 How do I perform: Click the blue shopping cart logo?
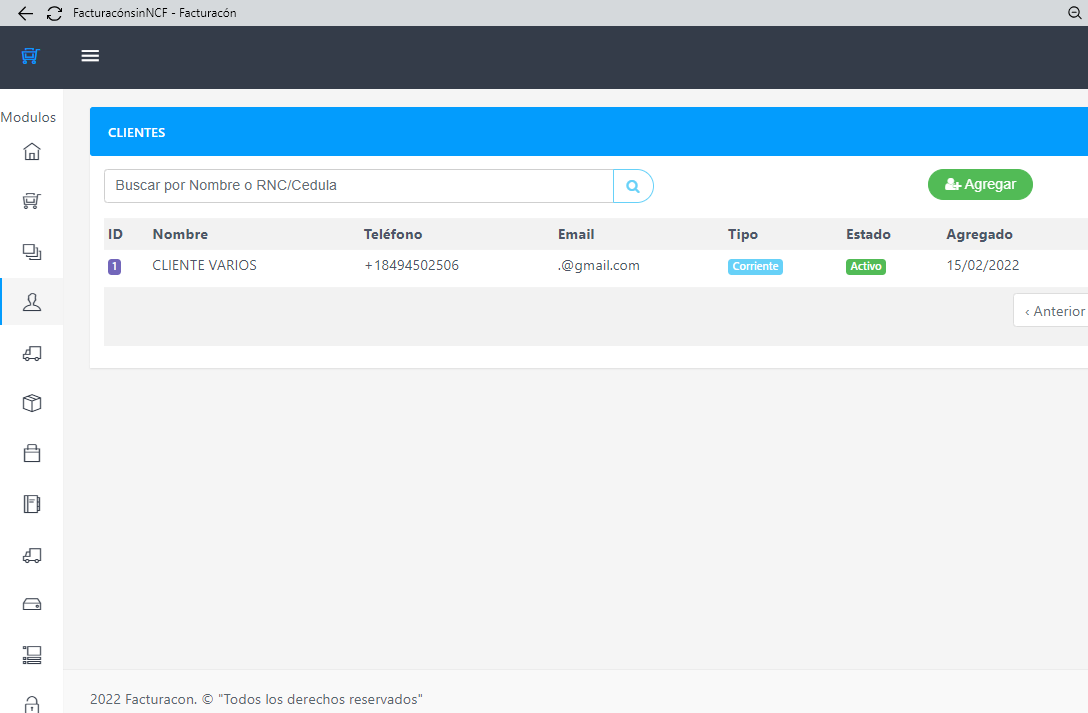click(x=31, y=55)
